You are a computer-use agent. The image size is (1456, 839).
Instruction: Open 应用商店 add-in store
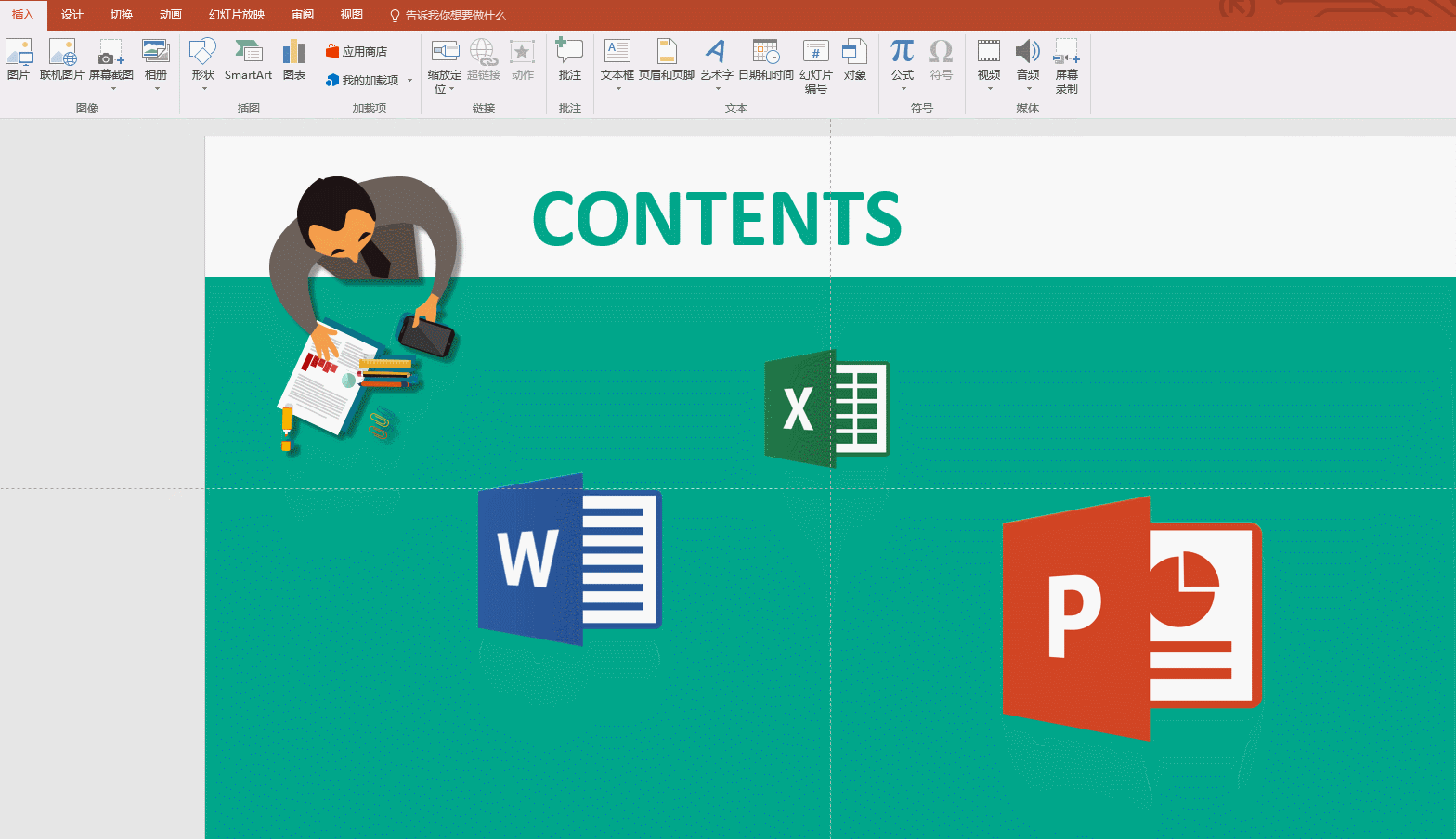tap(357, 51)
